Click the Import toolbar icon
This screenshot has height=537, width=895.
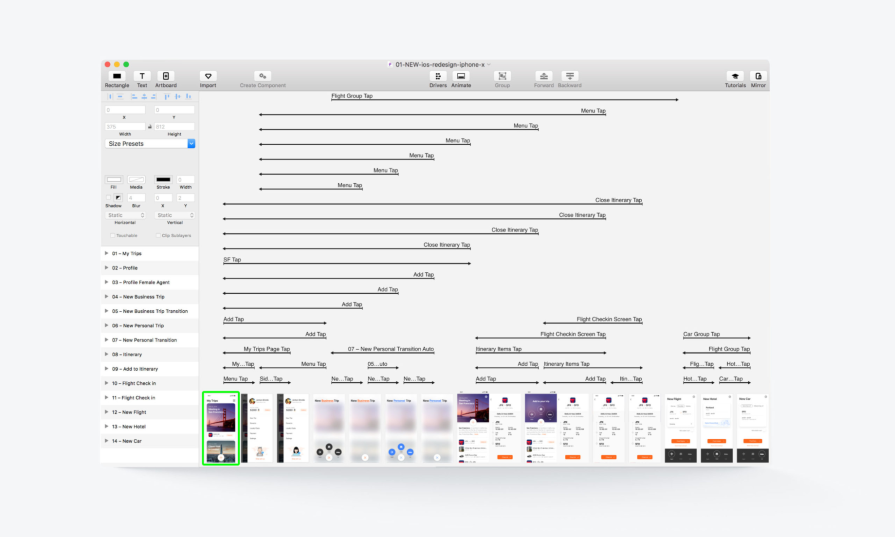point(208,76)
